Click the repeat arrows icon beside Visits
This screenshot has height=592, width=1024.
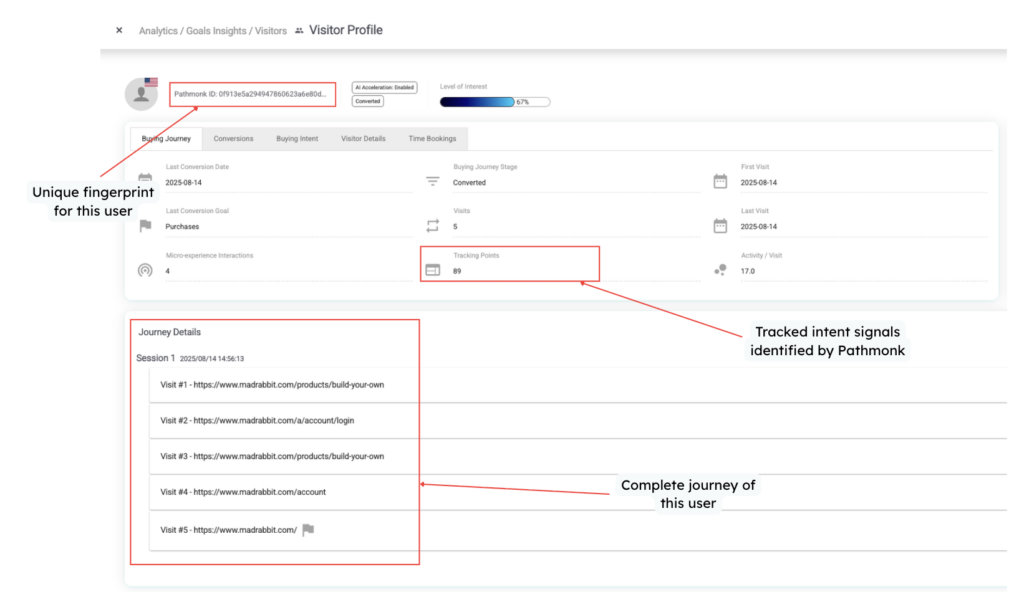(x=432, y=226)
